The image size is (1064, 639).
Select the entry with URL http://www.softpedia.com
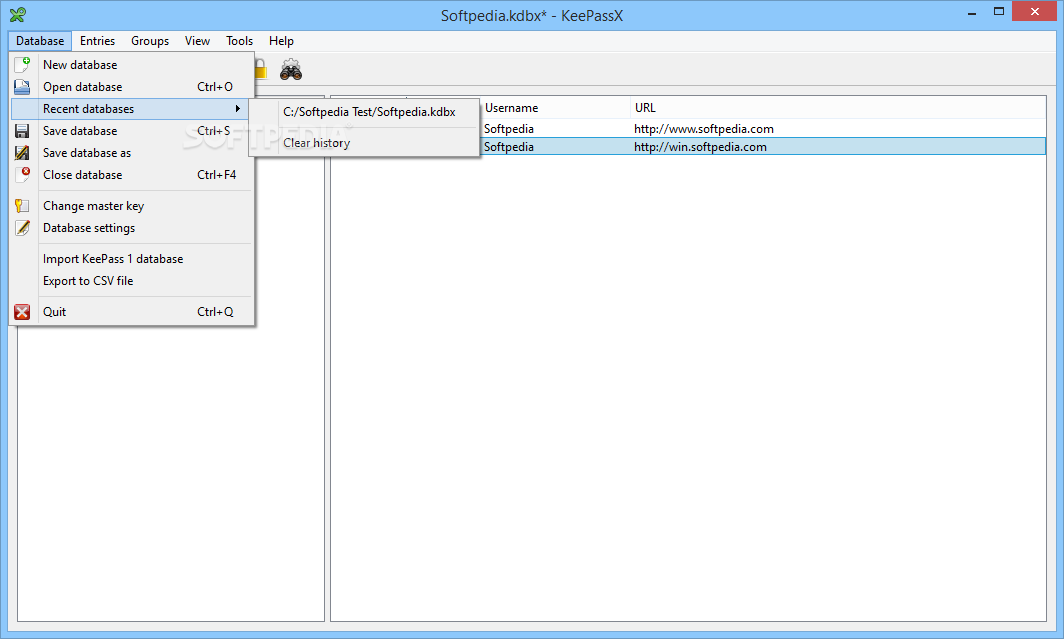pyautogui.click(x=704, y=129)
